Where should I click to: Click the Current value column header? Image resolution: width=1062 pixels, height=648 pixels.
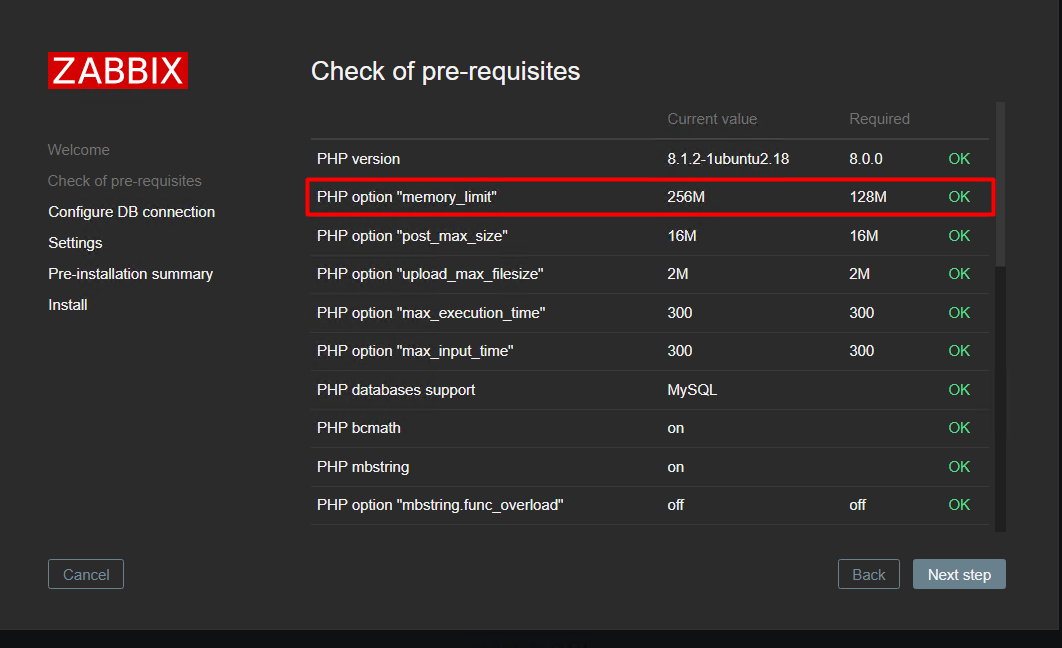[712, 119]
